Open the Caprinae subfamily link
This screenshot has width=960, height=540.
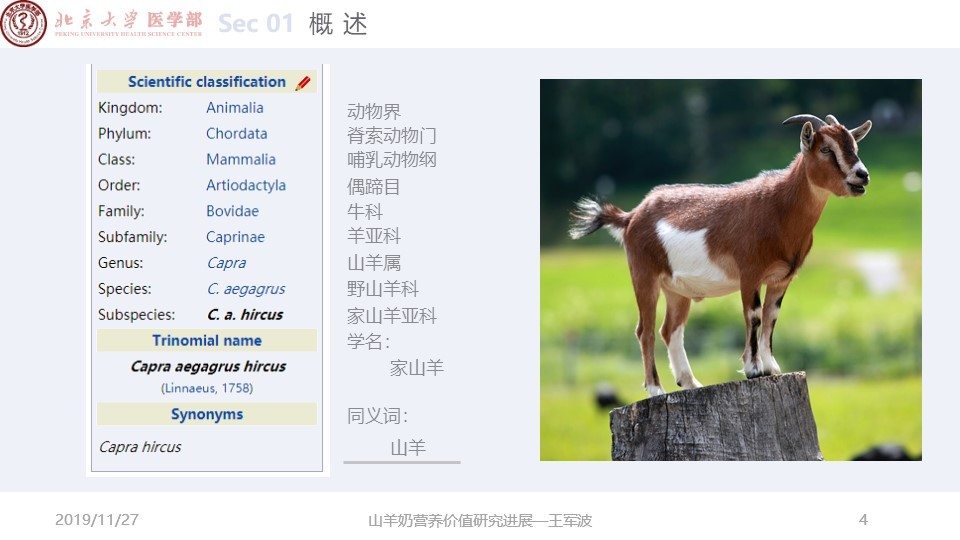pos(235,237)
